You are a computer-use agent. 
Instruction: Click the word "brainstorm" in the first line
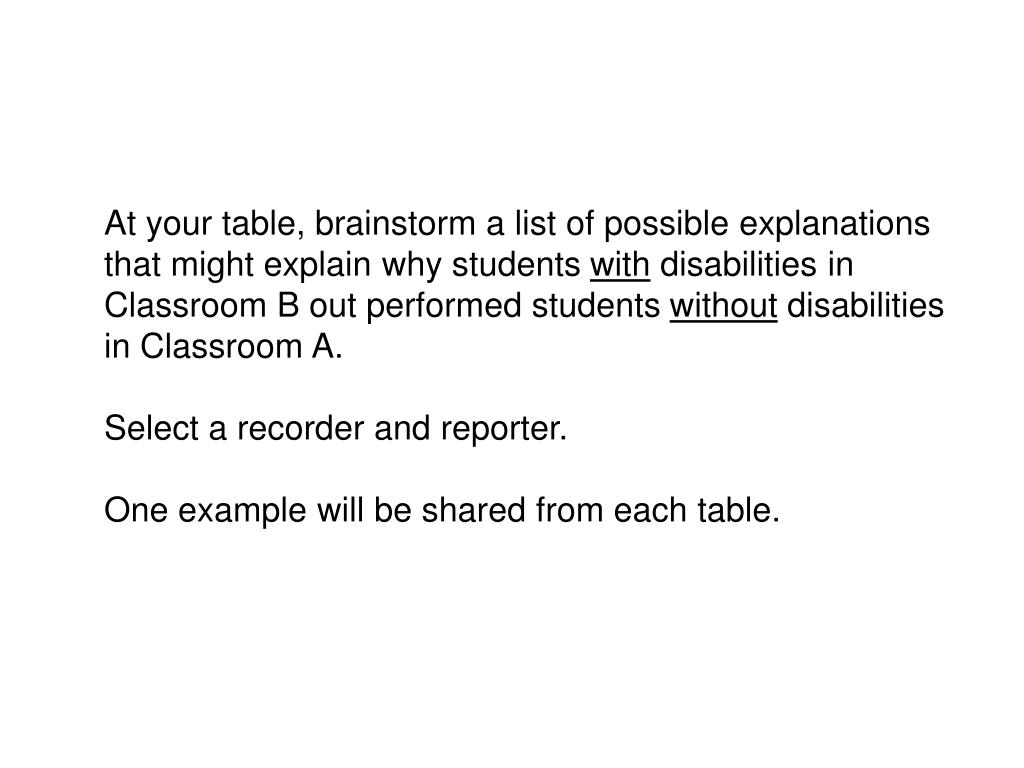(x=396, y=223)
